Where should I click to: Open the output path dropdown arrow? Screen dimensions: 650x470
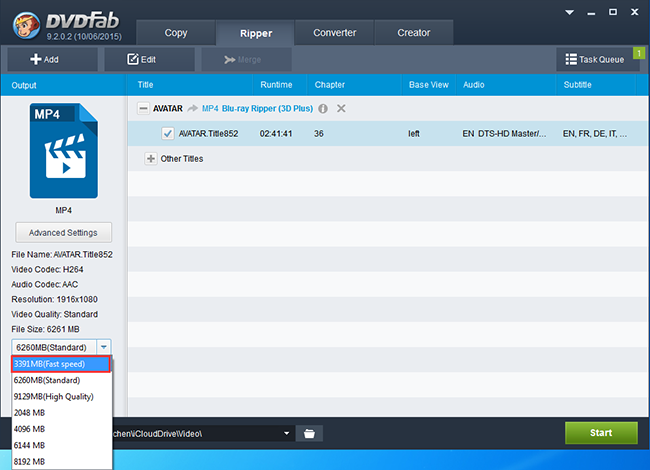[286, 434]
